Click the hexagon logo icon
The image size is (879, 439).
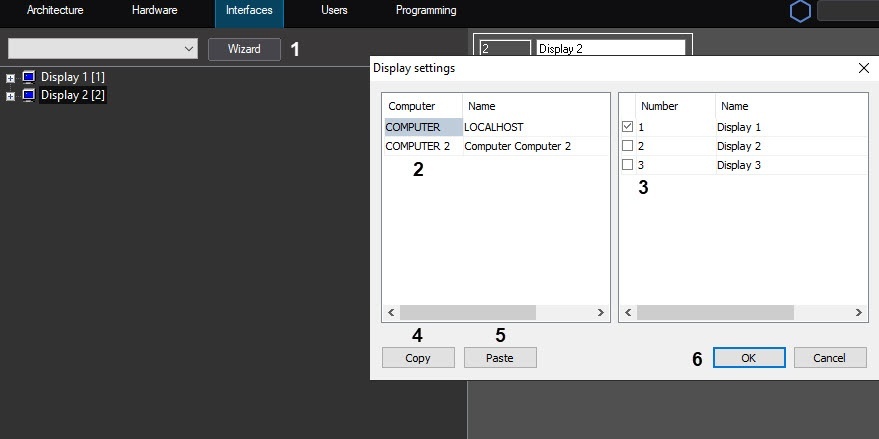tap(800, 12)
